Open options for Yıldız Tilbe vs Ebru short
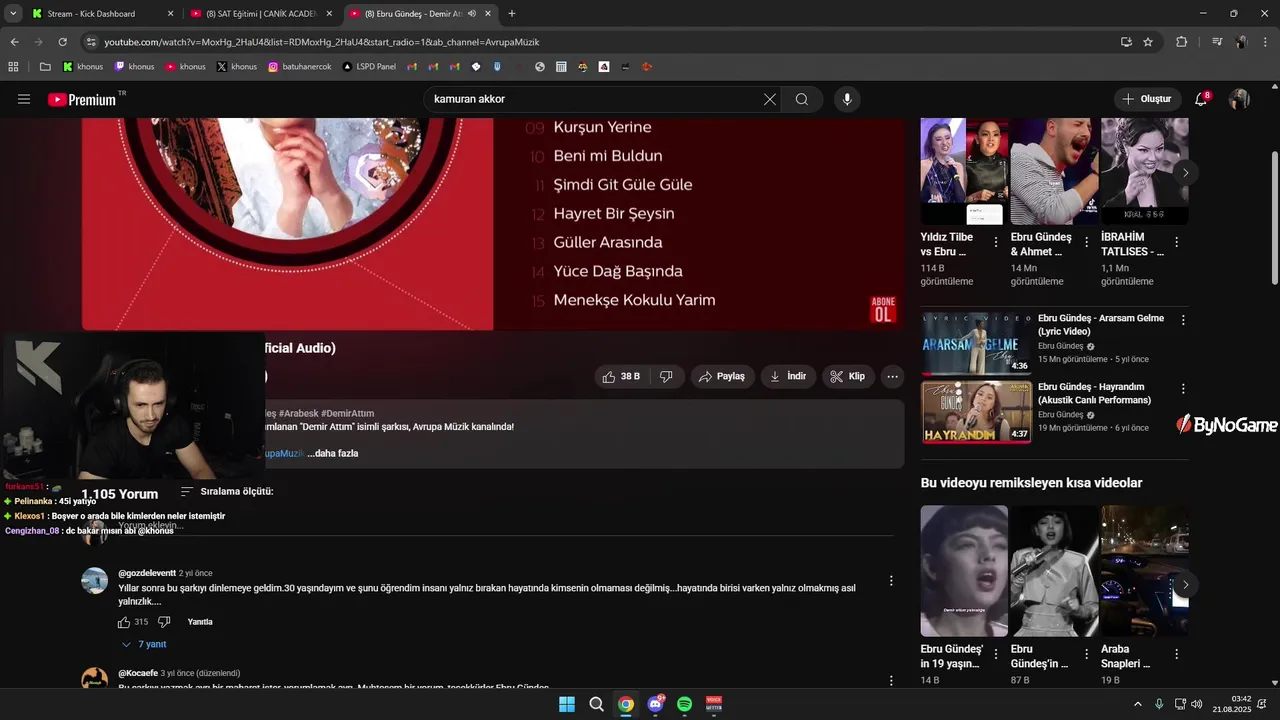Image resolution: width=1280 pixels, height=720 pixels. [x=996, y=242]
